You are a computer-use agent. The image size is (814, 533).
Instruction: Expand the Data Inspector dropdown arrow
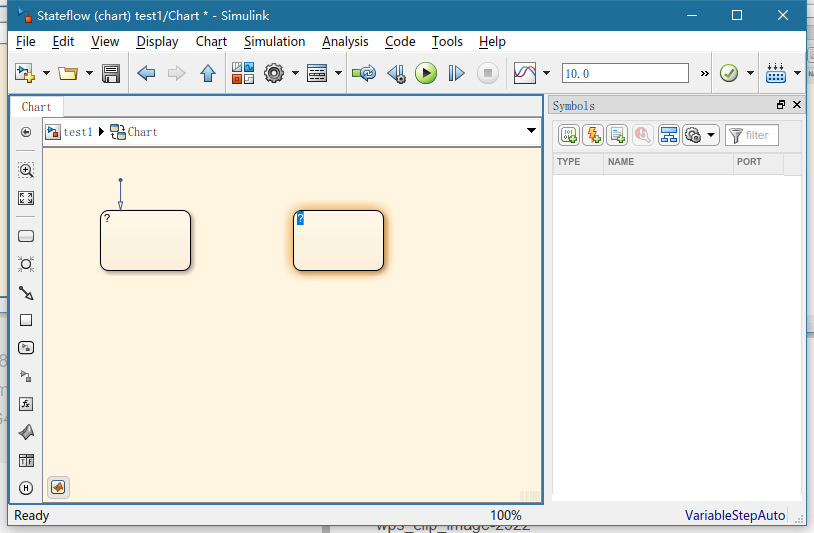(x=547, y=73)
